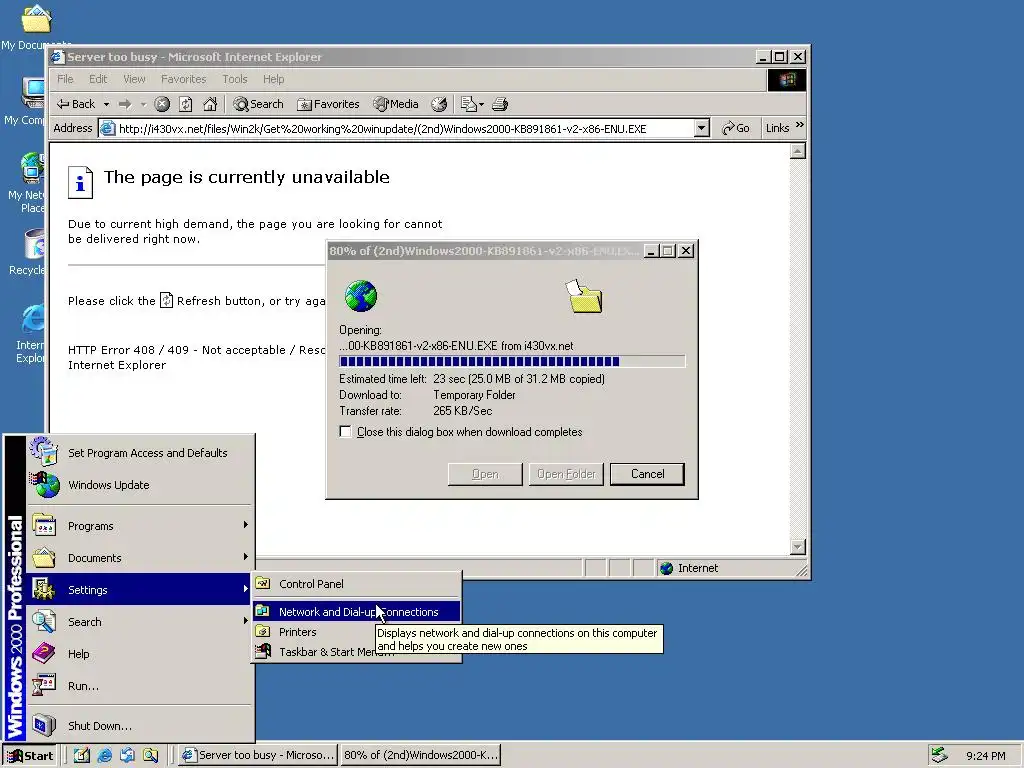This screenshot has width=1024, height=768.
Task: Open Network and Dial-up Connections
Action: tap(357, 612)
